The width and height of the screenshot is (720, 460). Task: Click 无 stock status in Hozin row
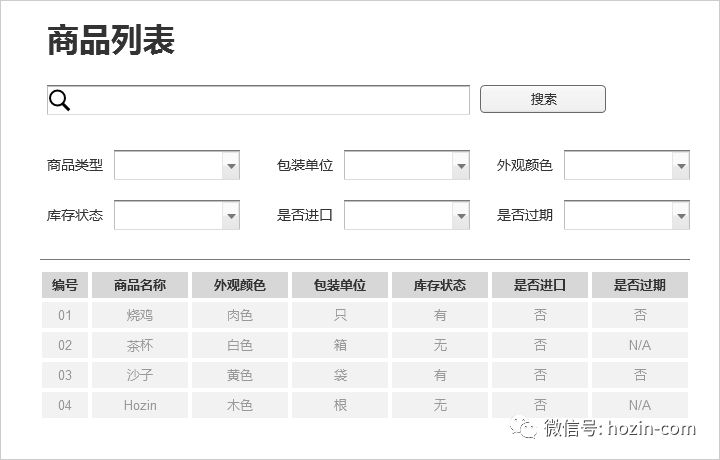440,405
